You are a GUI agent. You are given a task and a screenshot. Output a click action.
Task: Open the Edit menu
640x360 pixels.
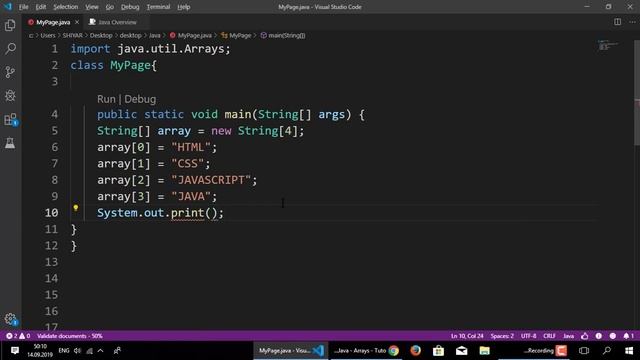pos(40,7)
